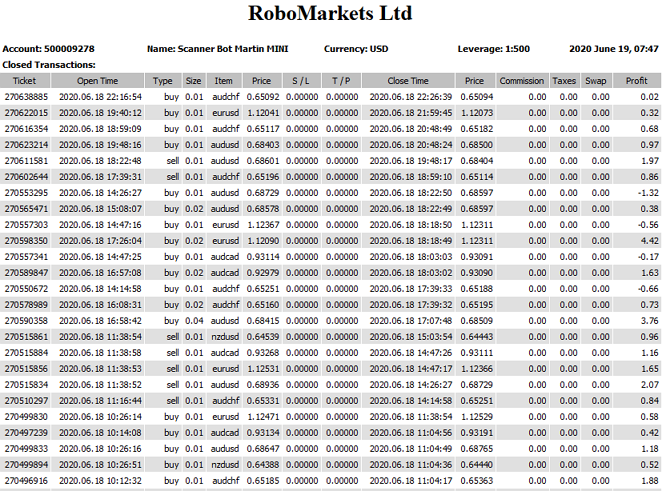Click the RoboMarkets Ltd report title
Viewport: 662px width, 491px height.
(330, 15)
